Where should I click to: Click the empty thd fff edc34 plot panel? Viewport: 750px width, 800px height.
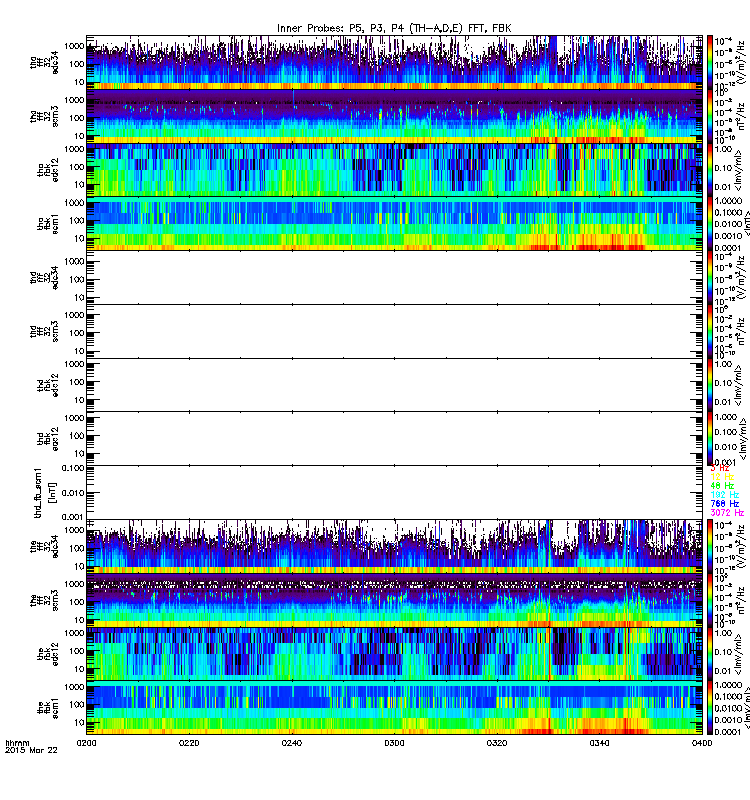click(394, 278)
